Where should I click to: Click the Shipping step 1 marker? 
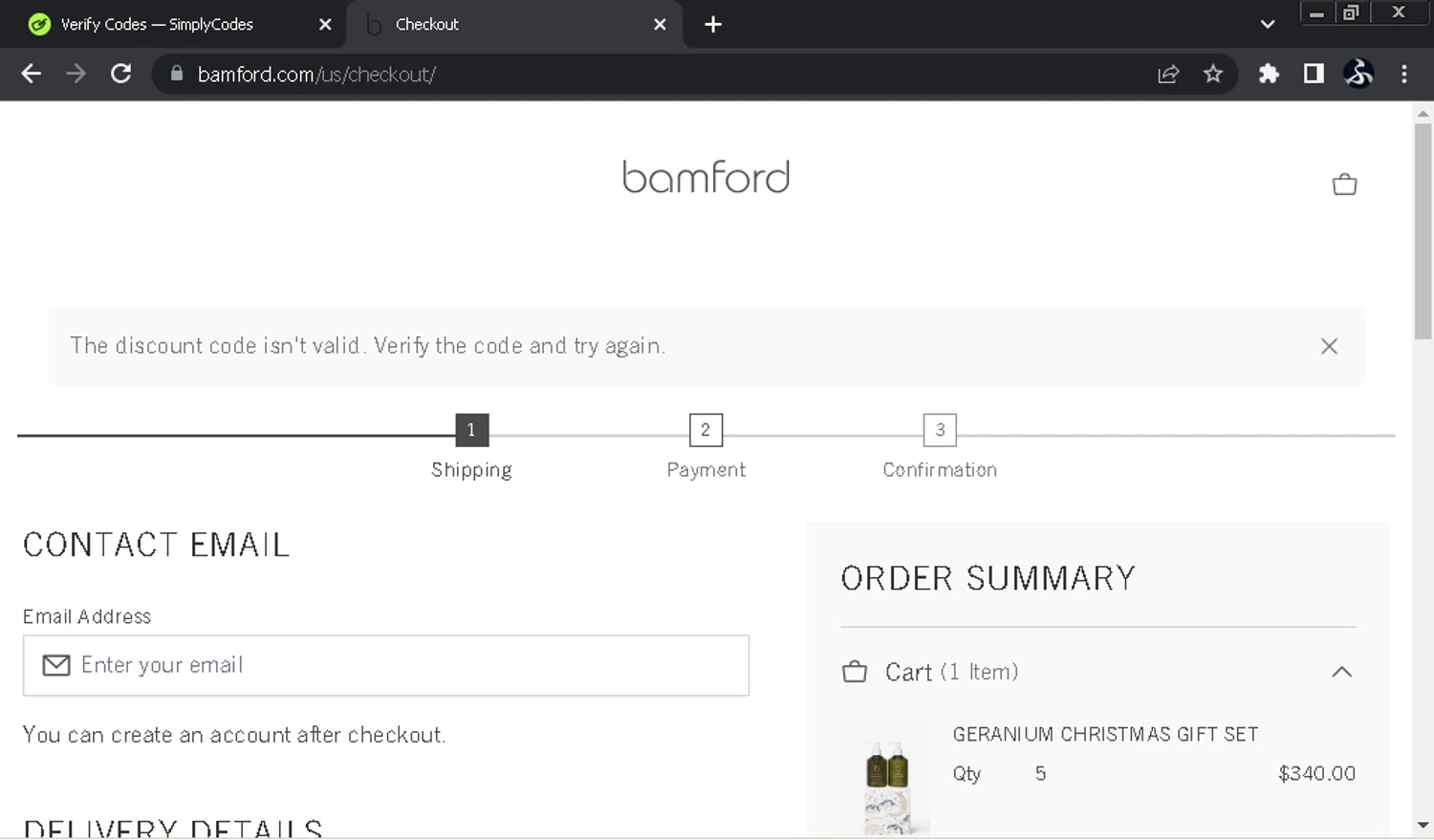coord(471,430)
